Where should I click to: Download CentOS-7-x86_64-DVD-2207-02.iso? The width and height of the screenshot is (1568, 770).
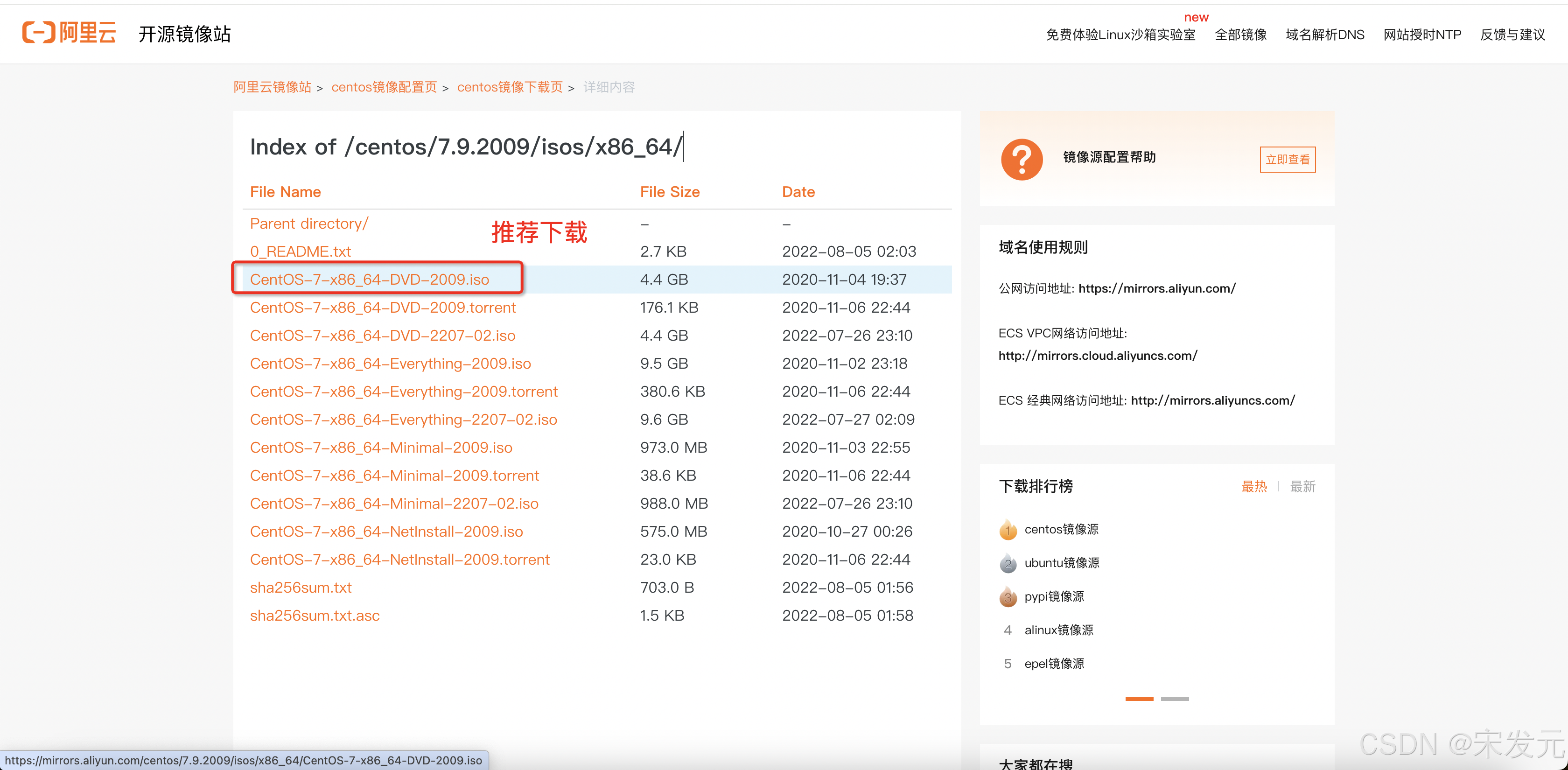coord(382,336)
